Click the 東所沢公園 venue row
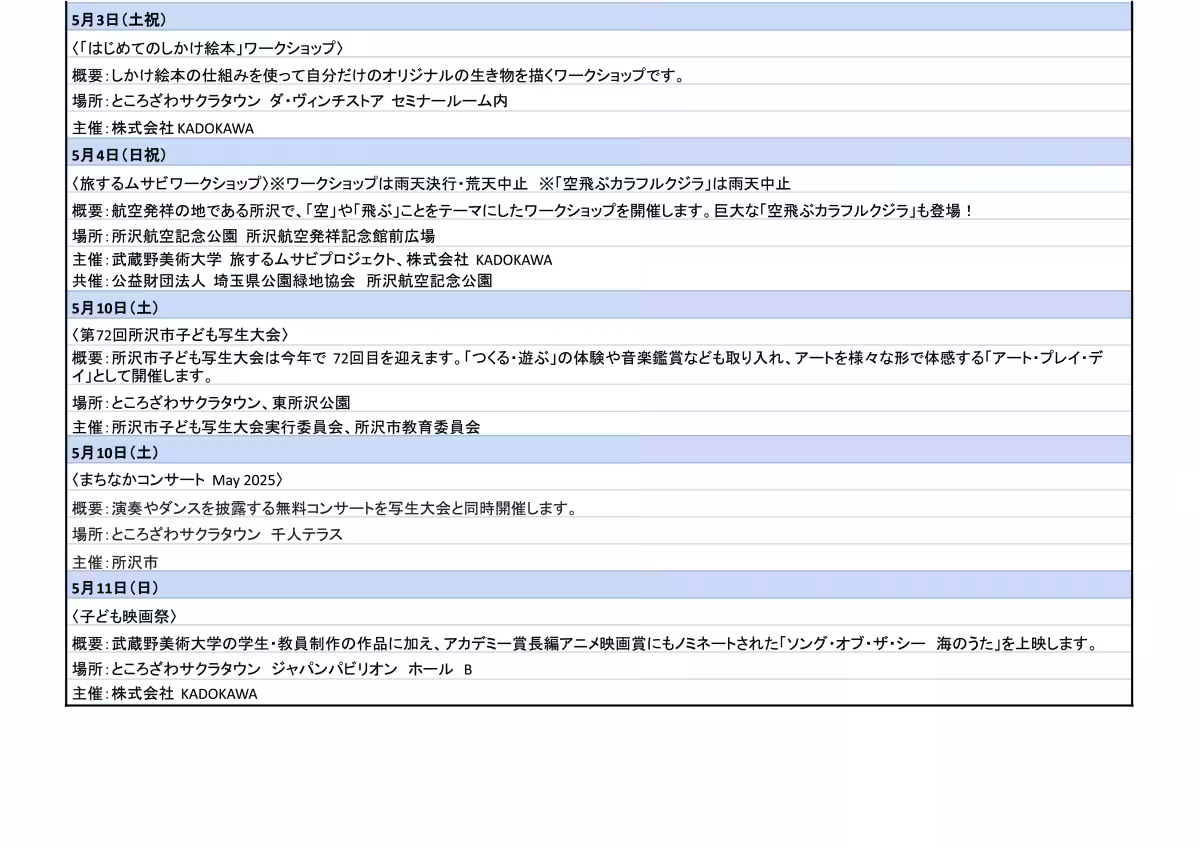1200x848 pixels. pyautogui.click(x=211, y=402)
